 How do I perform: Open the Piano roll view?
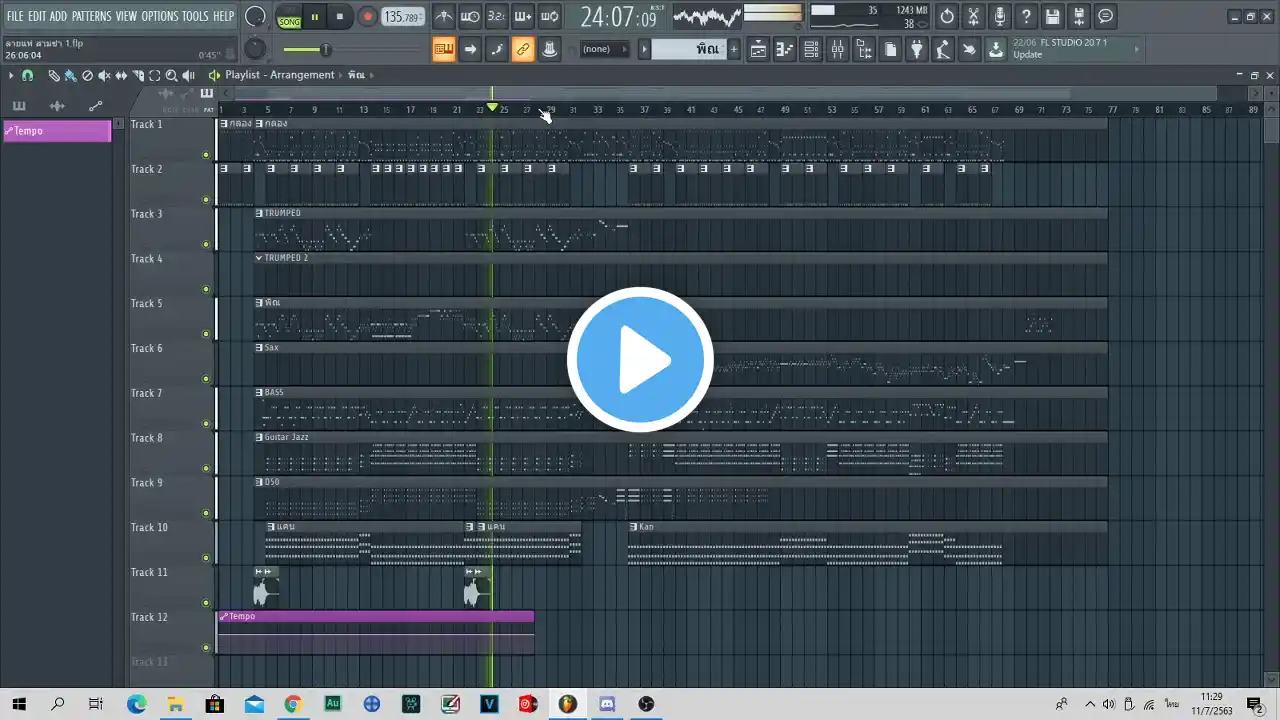pyautogui.click(x=785, y=49)
